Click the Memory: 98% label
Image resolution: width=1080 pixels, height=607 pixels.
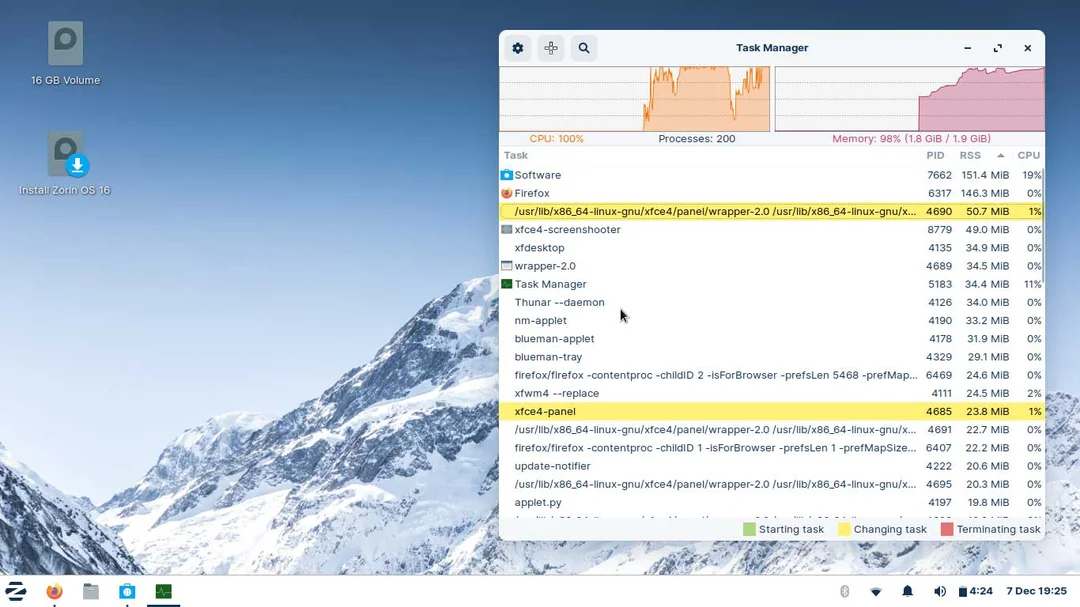coord(911,138)
